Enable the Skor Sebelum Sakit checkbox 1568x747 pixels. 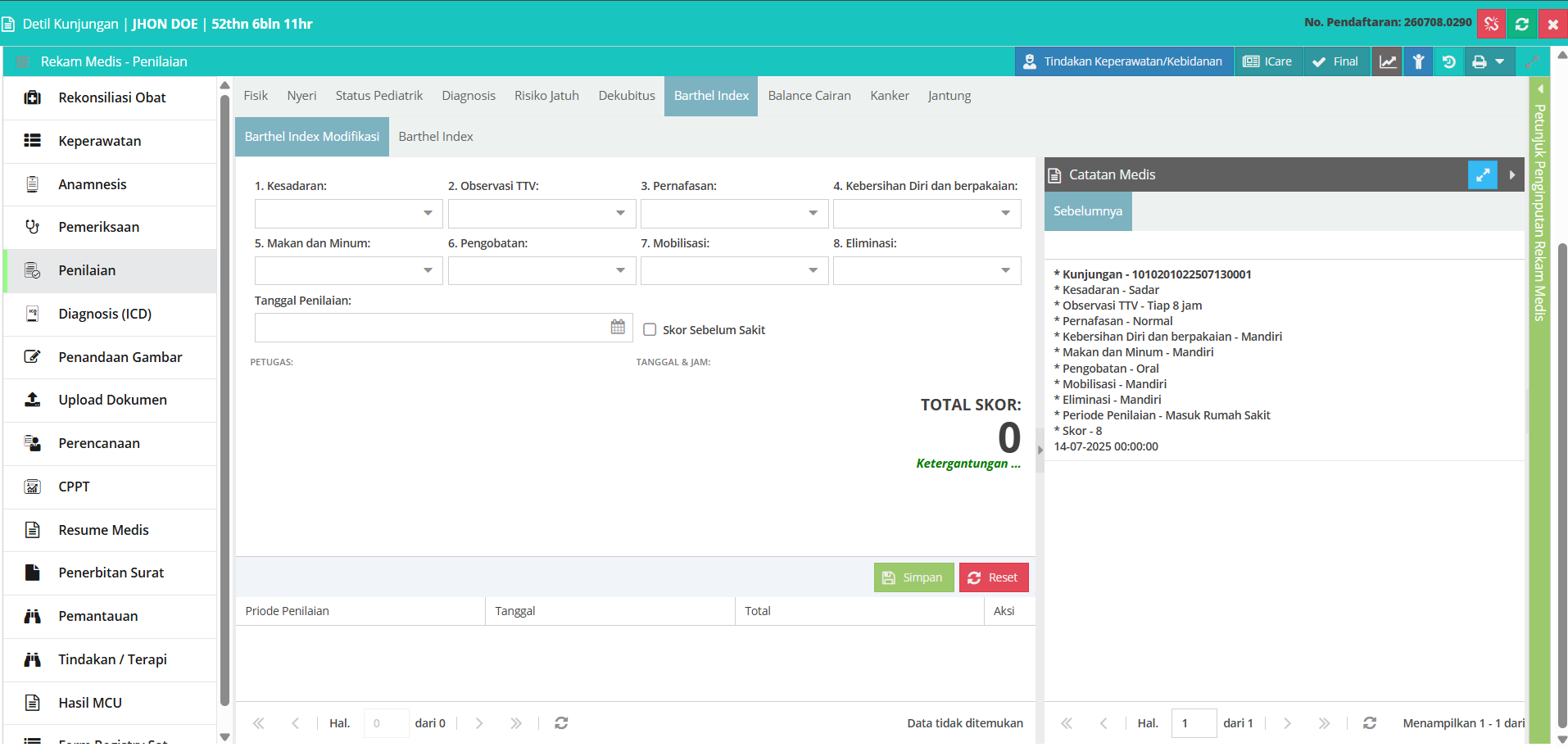(650, 329)
